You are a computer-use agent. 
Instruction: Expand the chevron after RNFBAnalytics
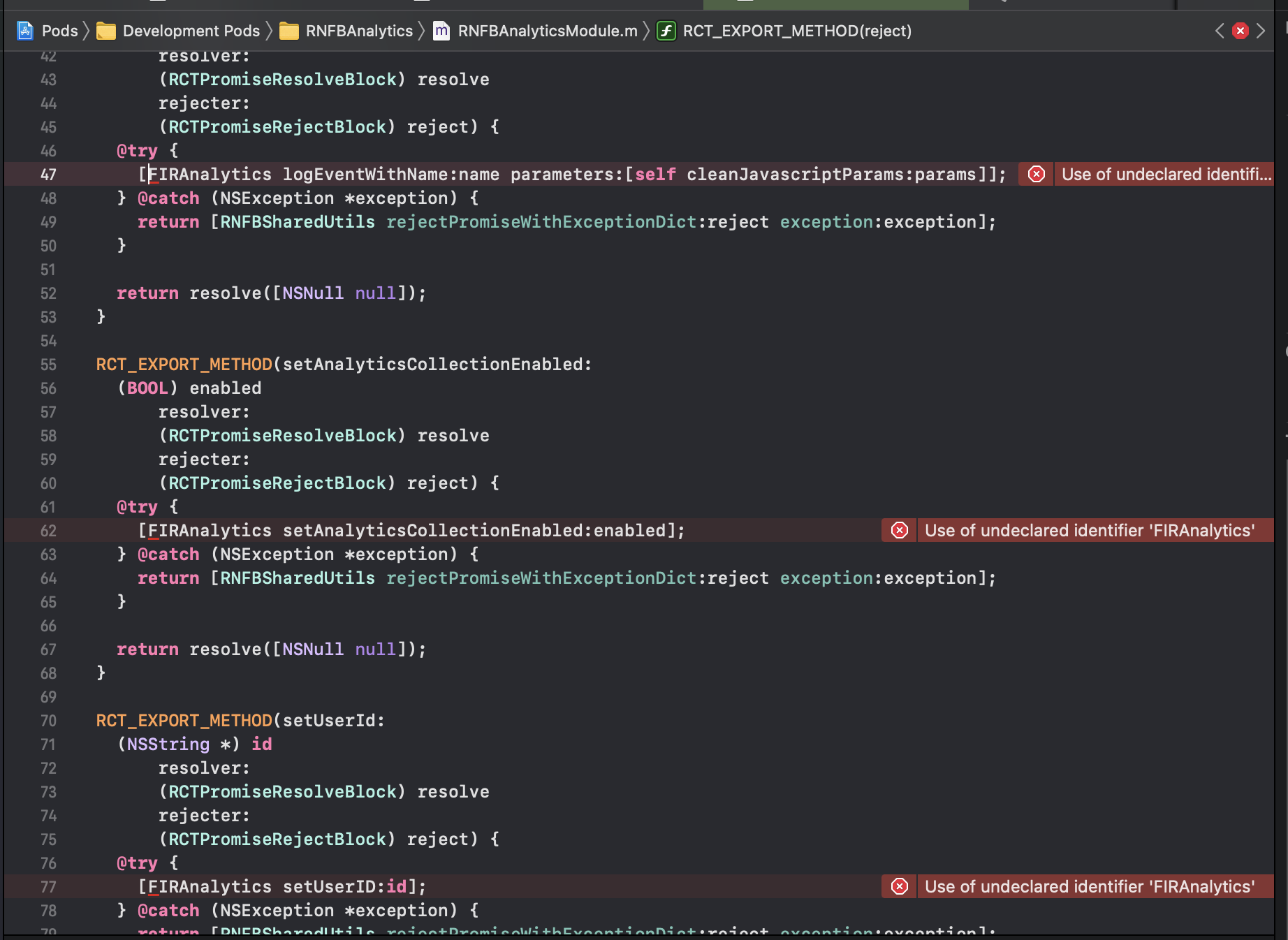tap(422, 31)
